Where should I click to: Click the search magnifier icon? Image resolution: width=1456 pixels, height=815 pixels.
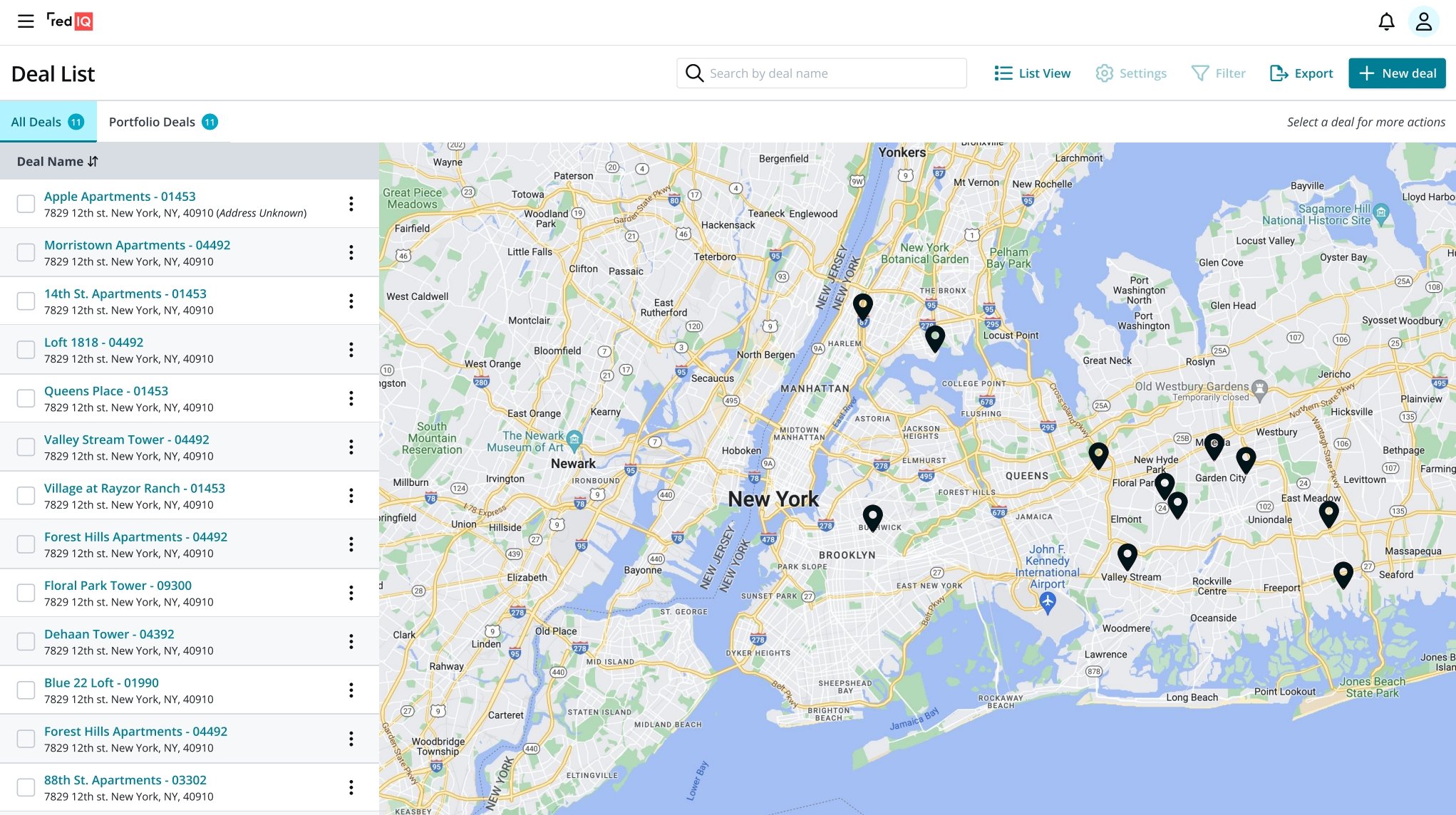[694, 73]
